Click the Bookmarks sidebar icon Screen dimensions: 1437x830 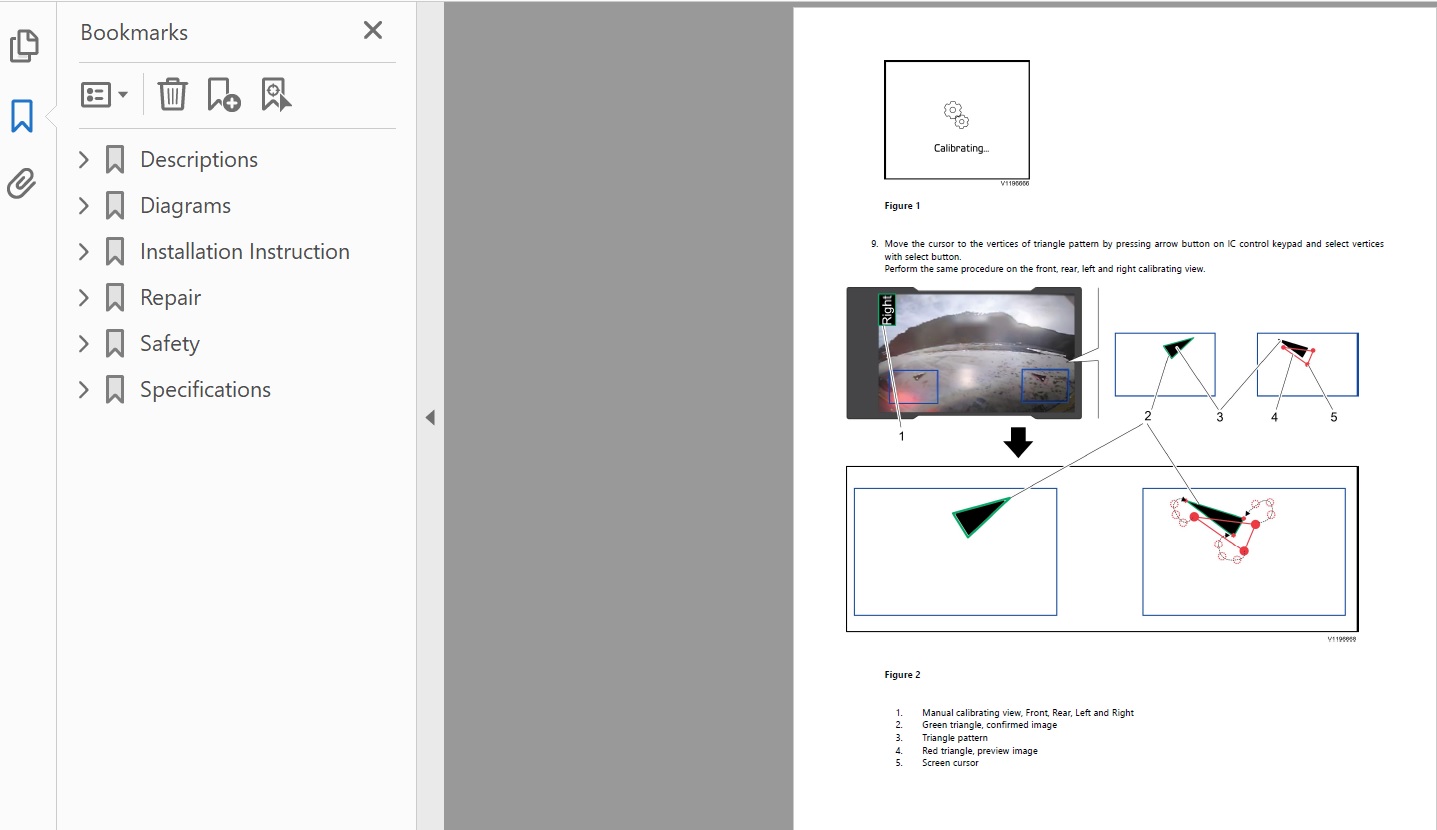22,116
